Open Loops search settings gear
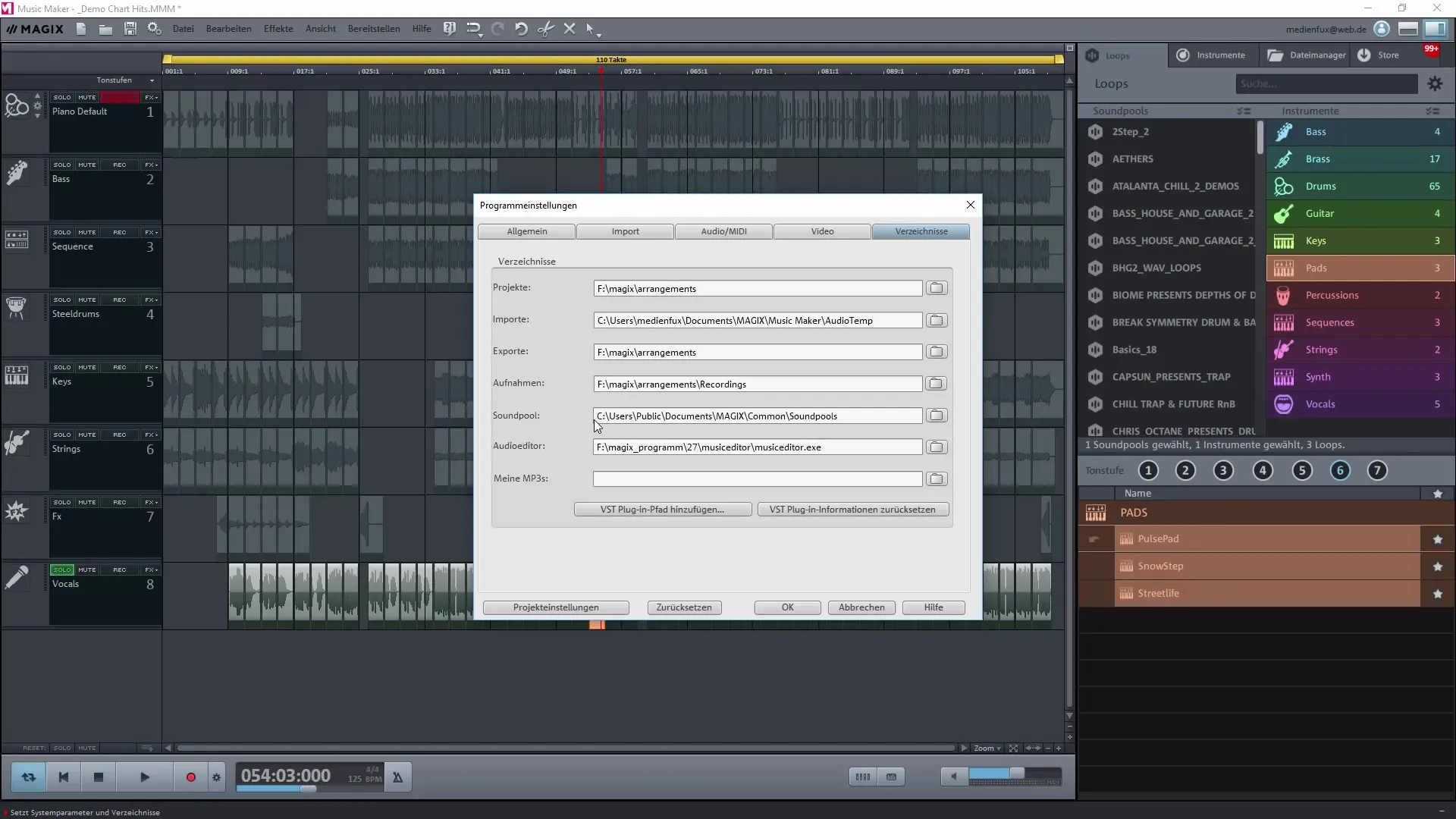The height and width of the screenshot is (819, 1456). click(x=1435, y=84)
